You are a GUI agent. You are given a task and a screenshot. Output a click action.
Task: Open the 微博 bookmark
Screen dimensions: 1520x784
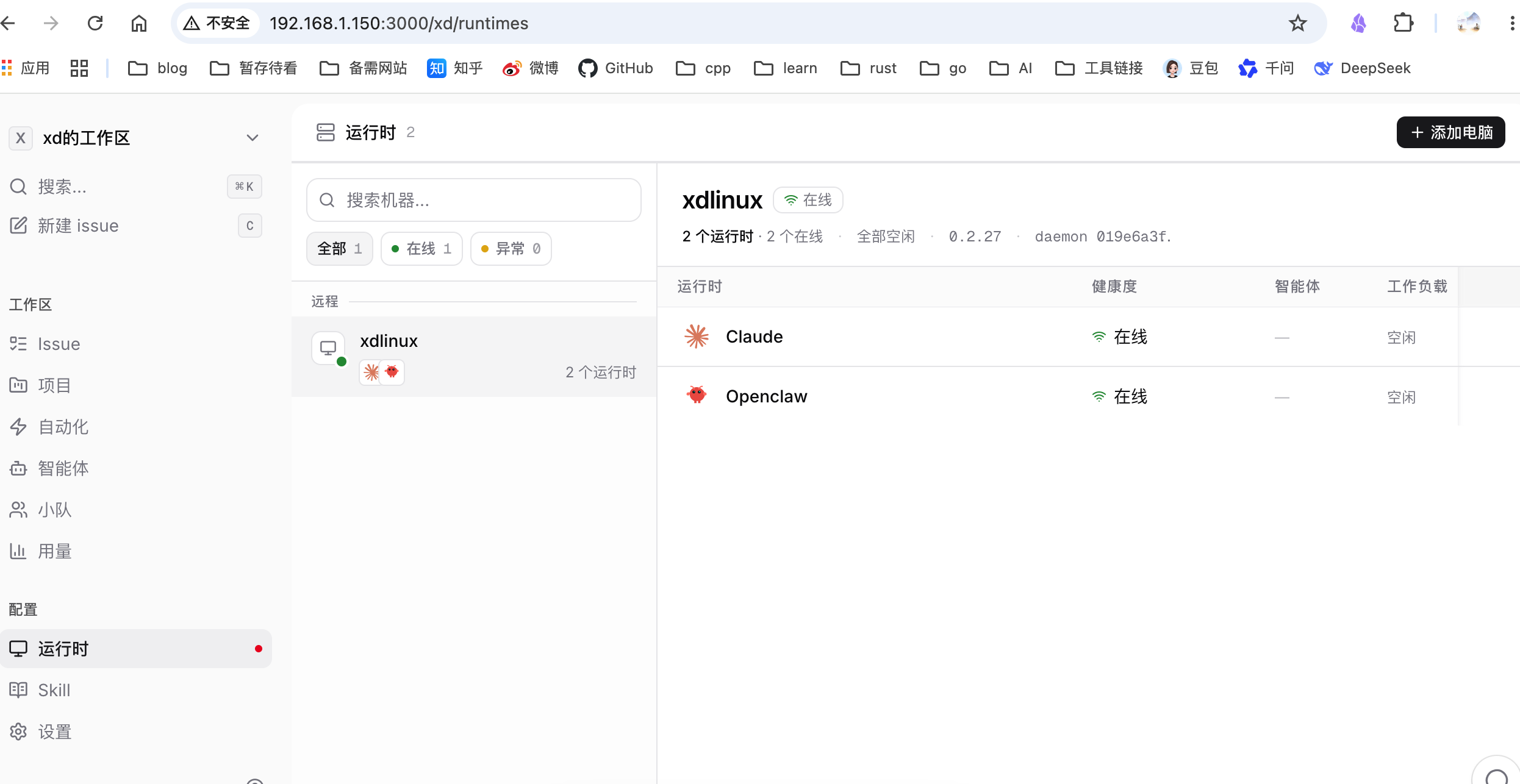[x=530, y=68]
